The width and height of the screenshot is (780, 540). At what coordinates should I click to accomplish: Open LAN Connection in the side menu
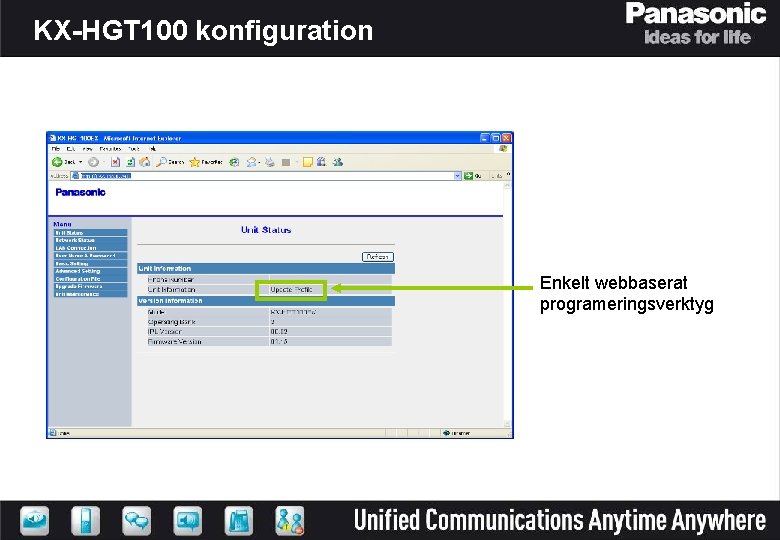click(91, 248)
